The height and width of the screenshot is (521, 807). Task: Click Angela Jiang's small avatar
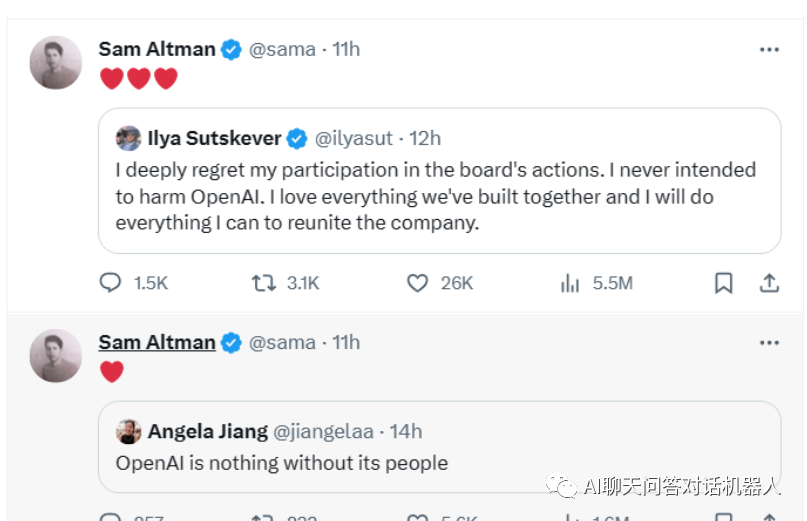coord(128,431)
